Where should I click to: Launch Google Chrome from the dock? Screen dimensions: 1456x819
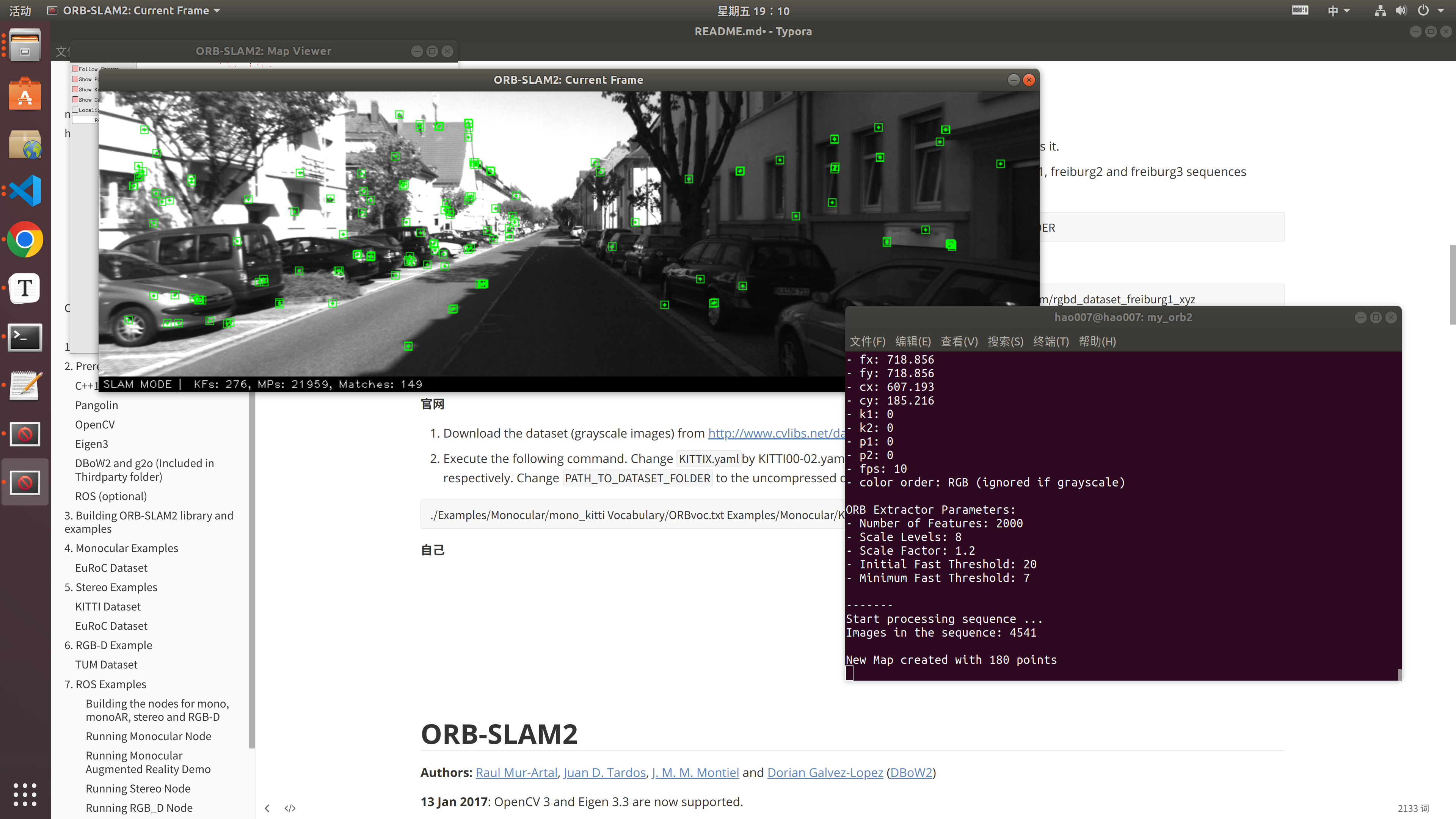point(25,240)
